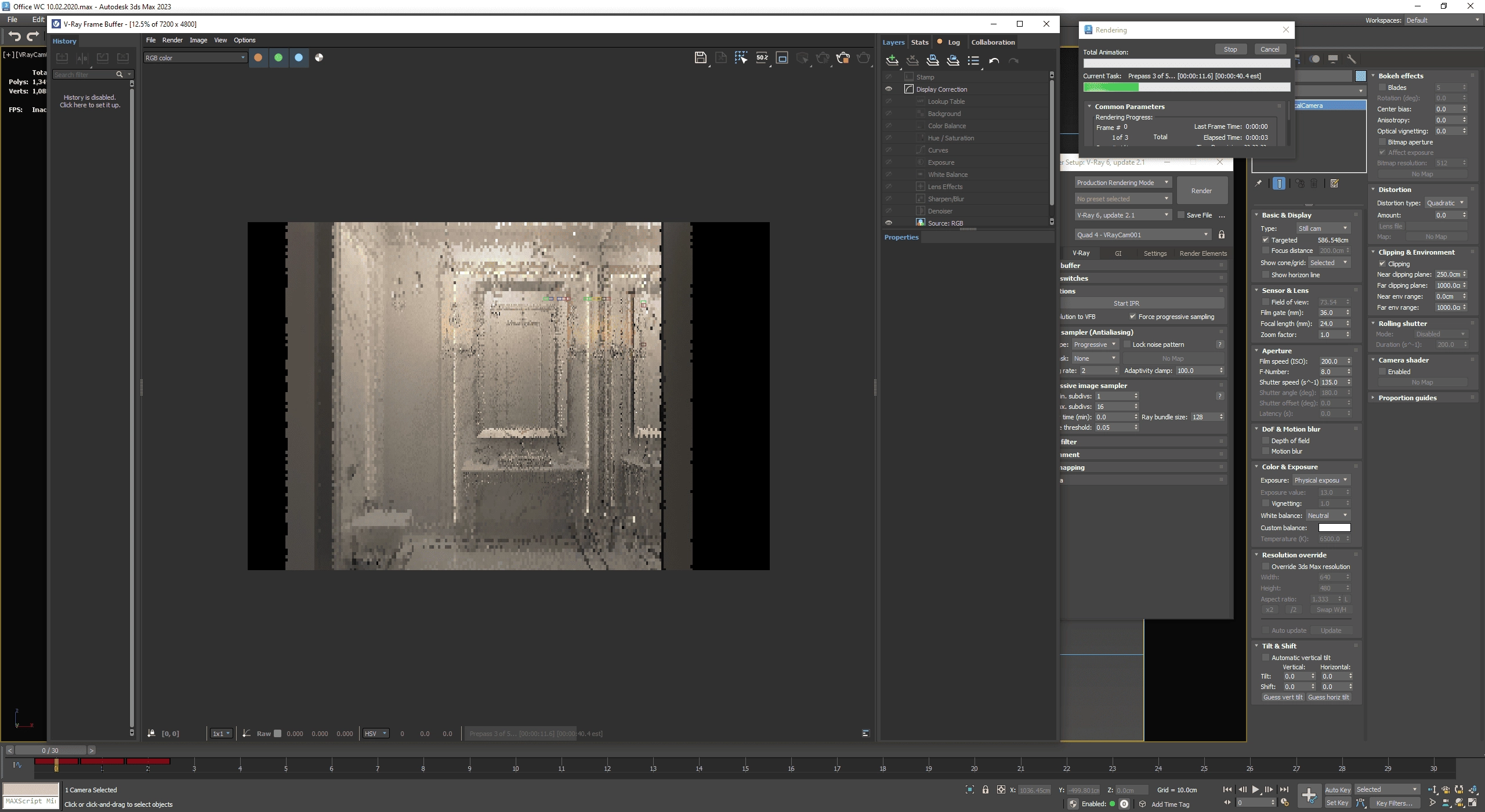1485x812 pixels.
Task: Expand the Proportion guides rollout
Action: tap(1407, 397)
